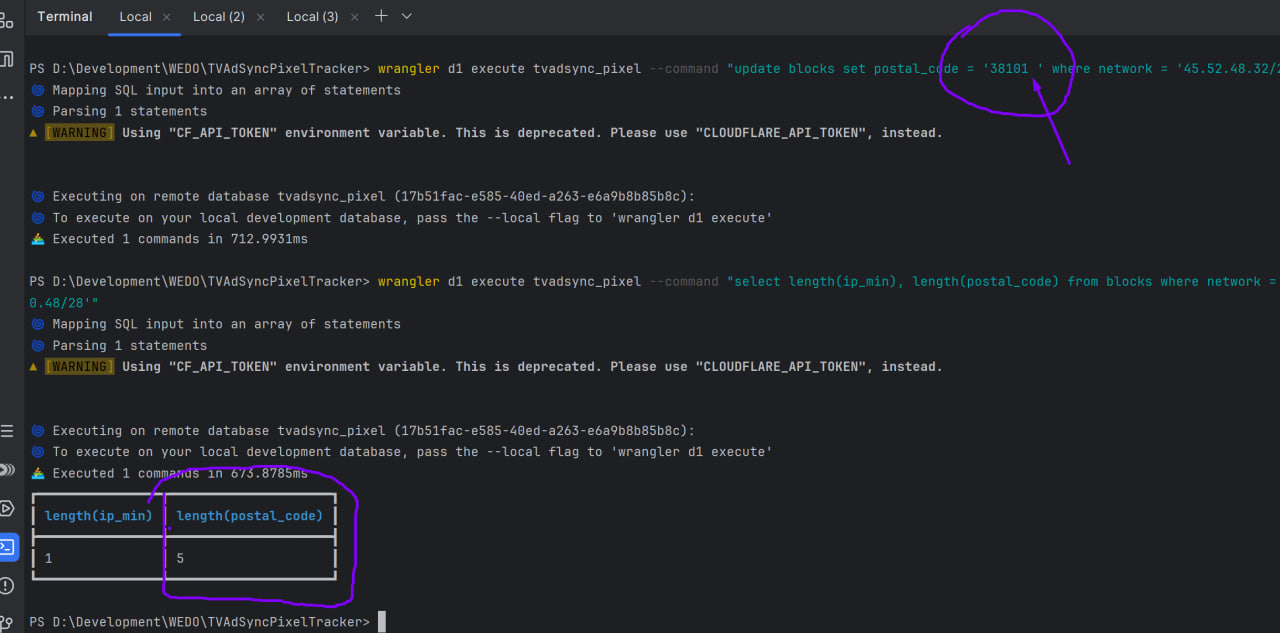Switch to the Local (3) tab
This screenshot has height=633, width=1280.
click(x=312, y=17)
